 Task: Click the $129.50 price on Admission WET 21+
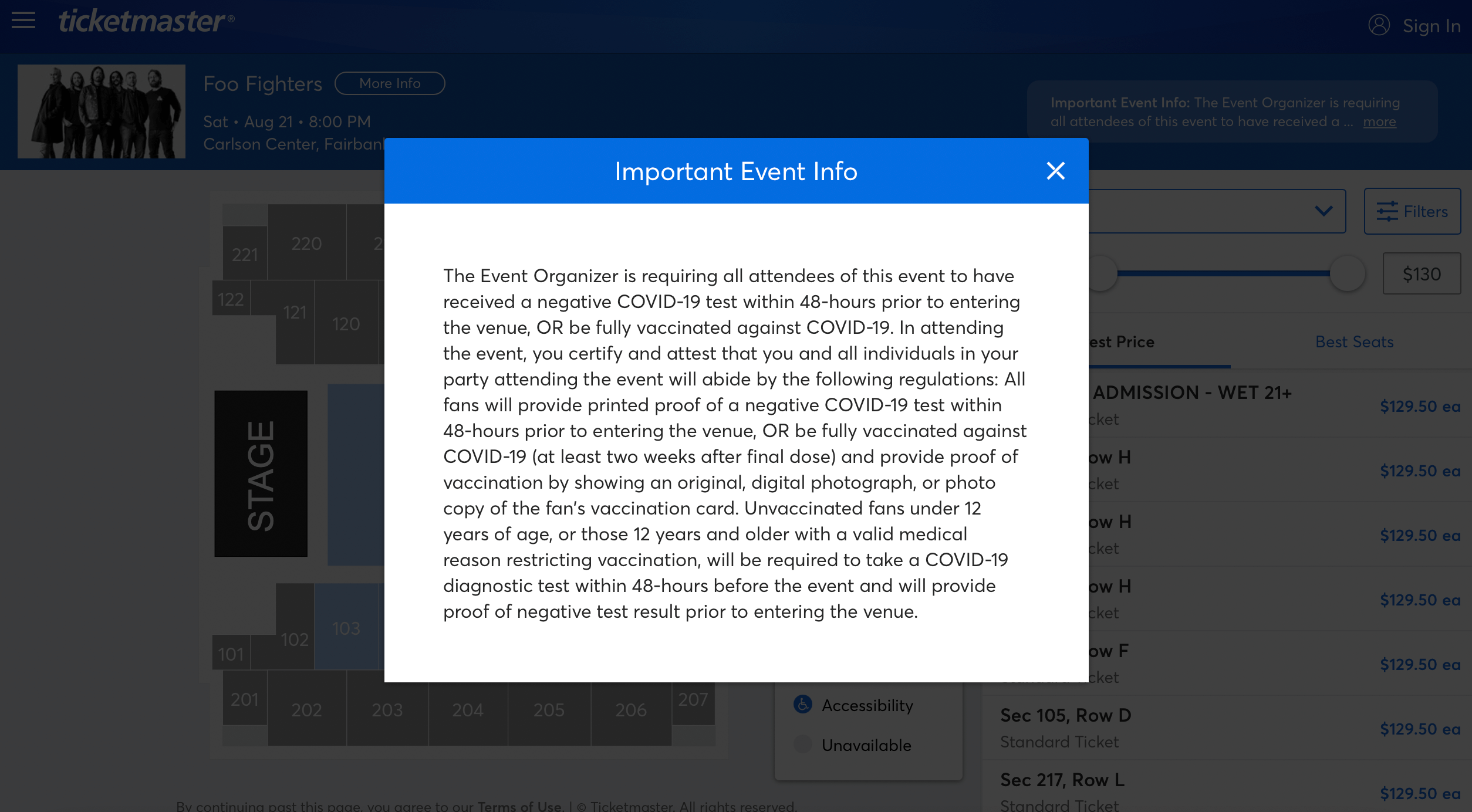1420,405
